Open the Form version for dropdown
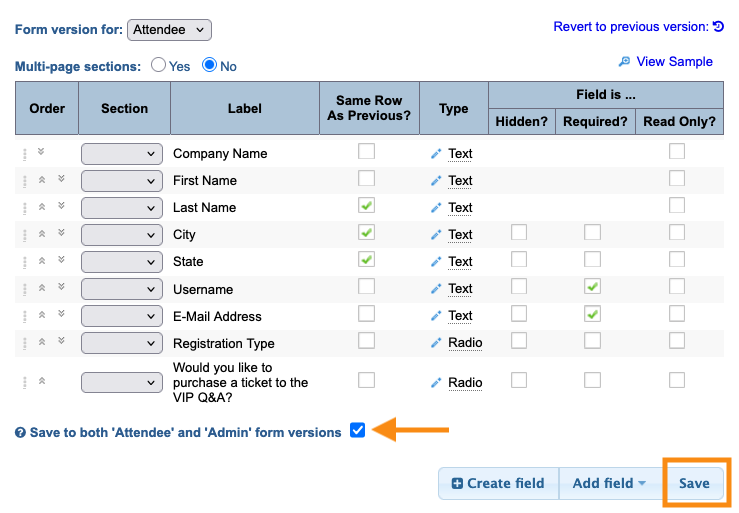739x513 pixels. tap(169, 30)
